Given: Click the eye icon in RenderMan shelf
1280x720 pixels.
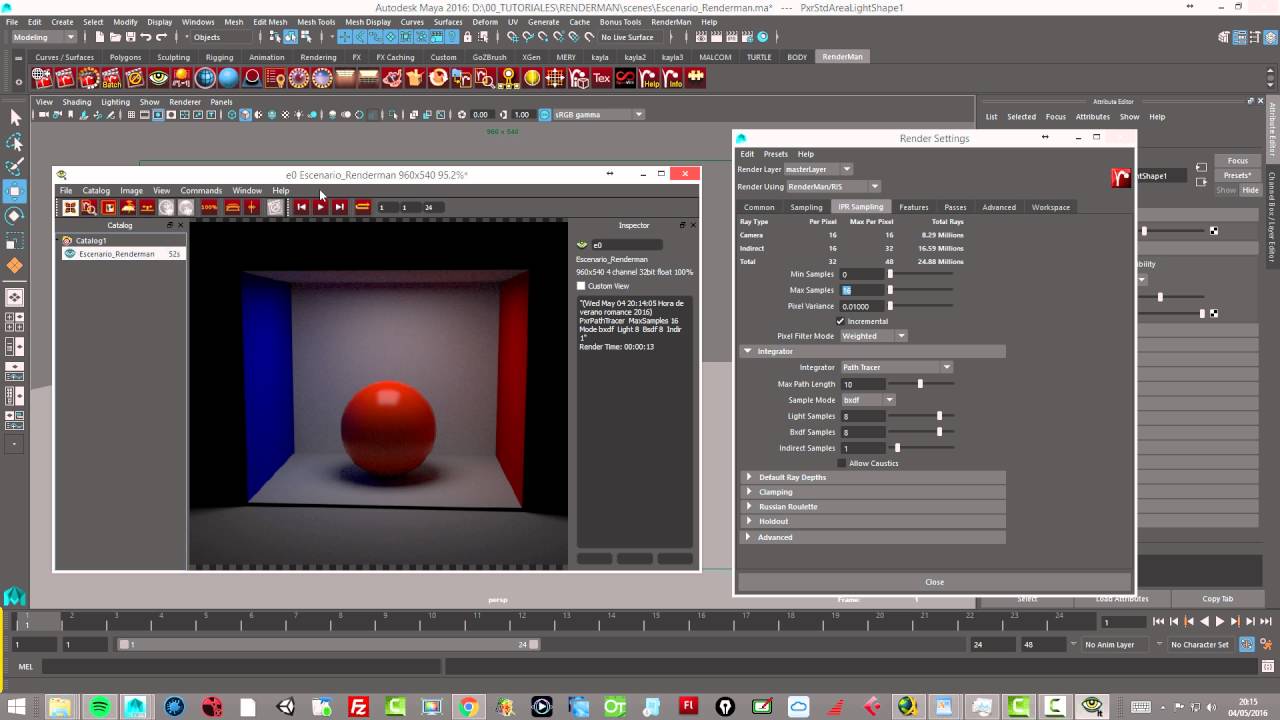Looking at the screenshot, I should (158, 78).
